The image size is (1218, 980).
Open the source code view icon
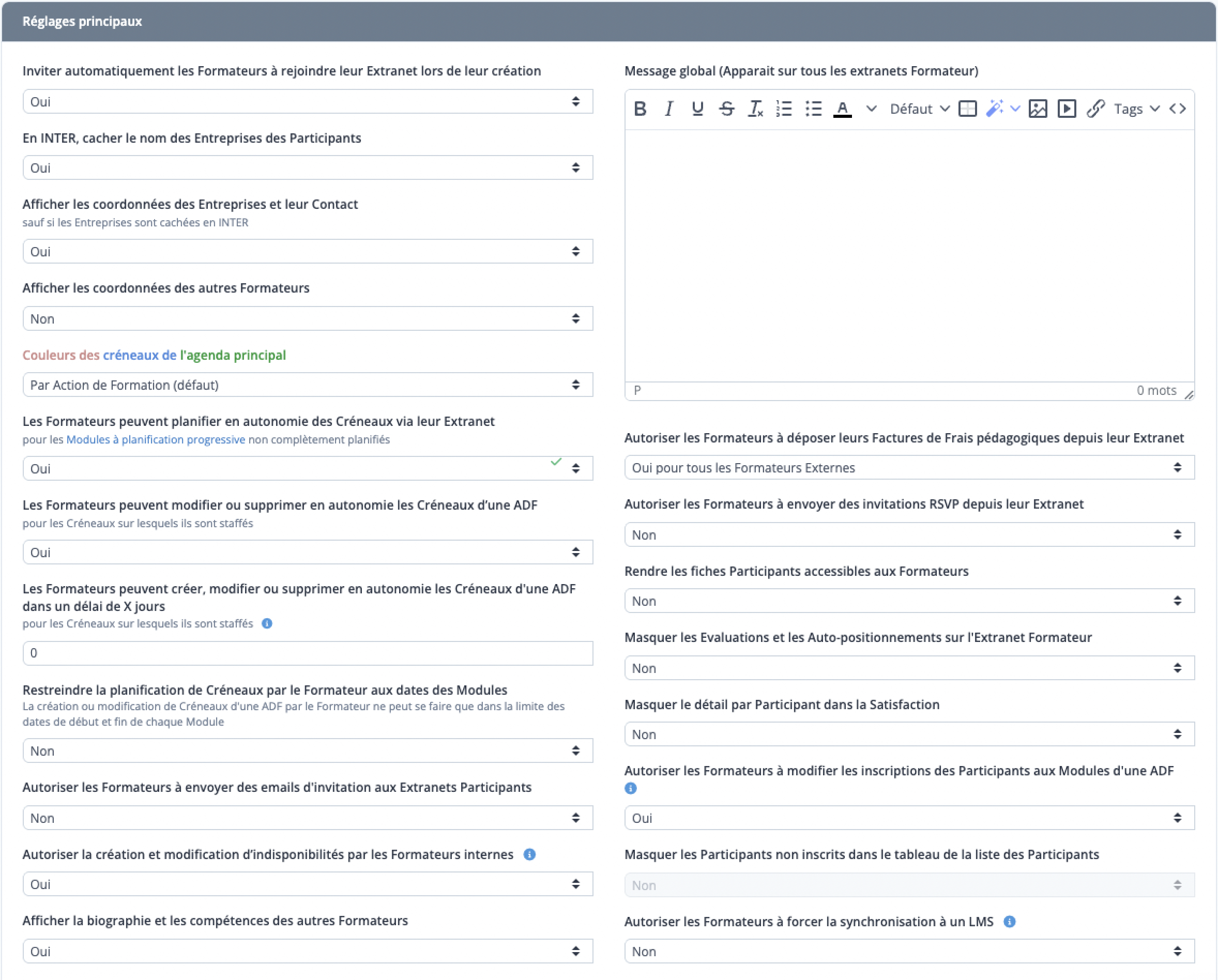(1177, 109)
